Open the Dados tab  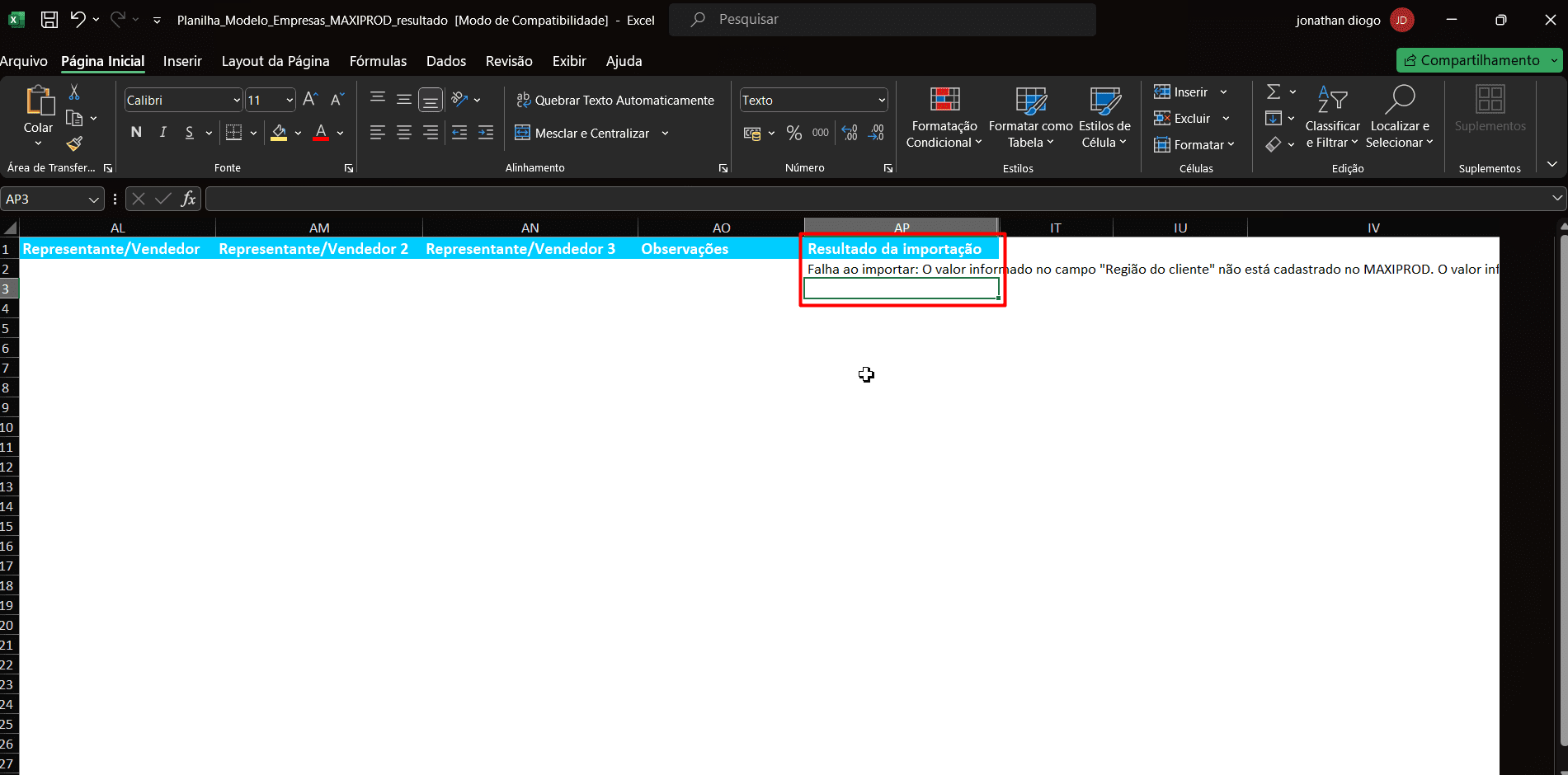[446, 61]
